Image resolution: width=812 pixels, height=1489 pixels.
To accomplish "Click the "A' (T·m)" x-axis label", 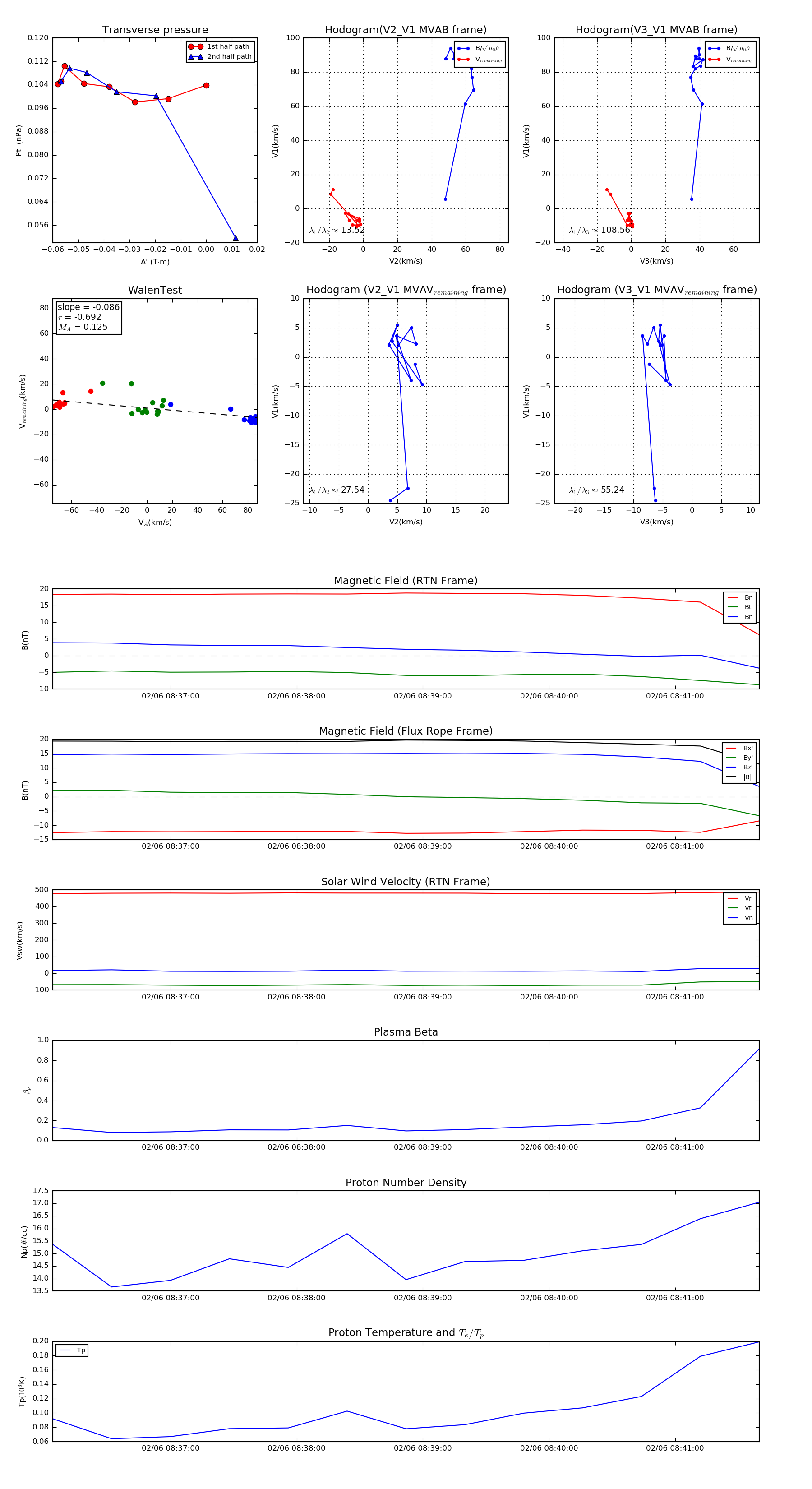I will coord(155,262).
